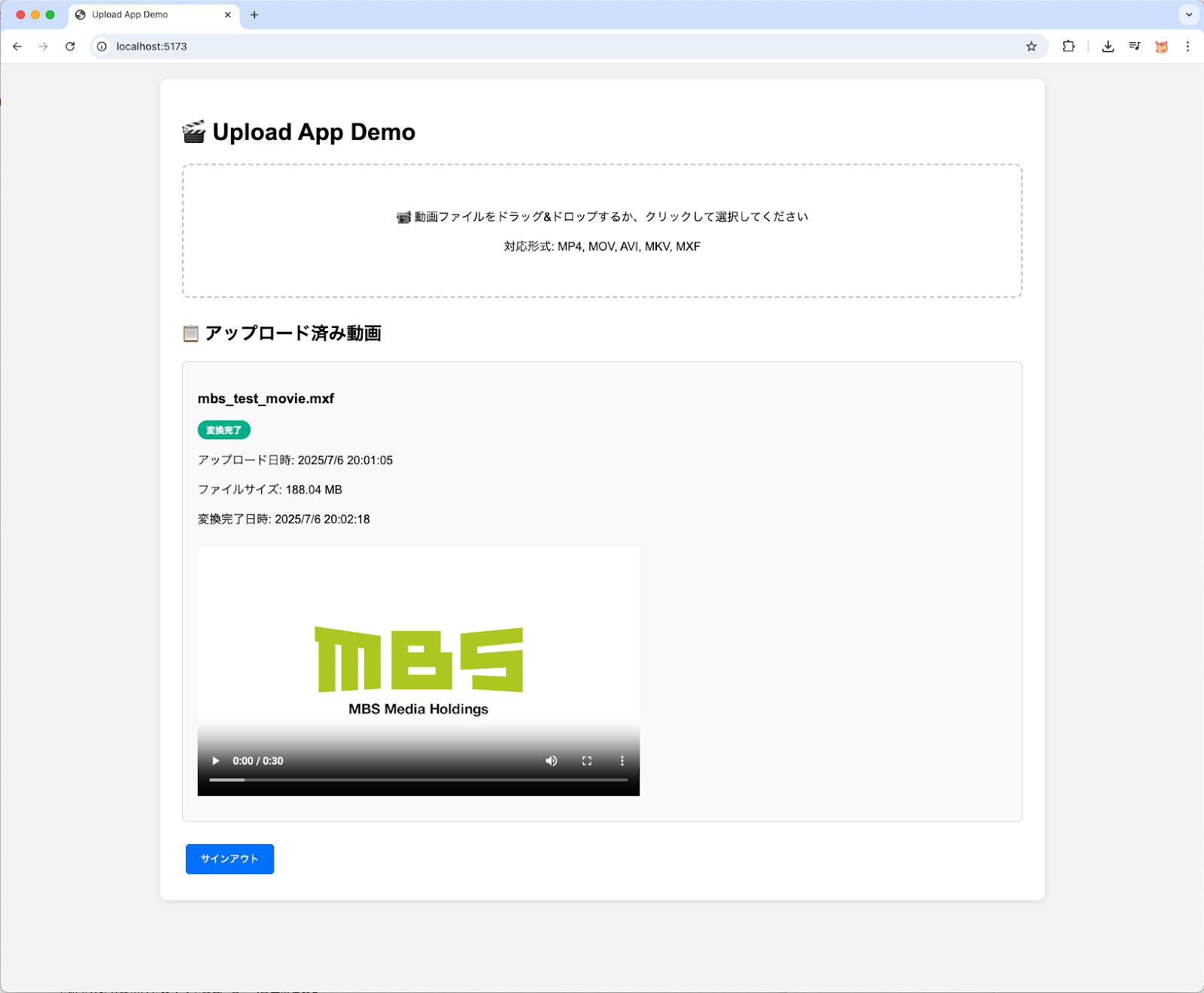The image size is (1204, 993).
Task: Expand the tab search dropdown arrow
Action: [x=1189, y=14]
